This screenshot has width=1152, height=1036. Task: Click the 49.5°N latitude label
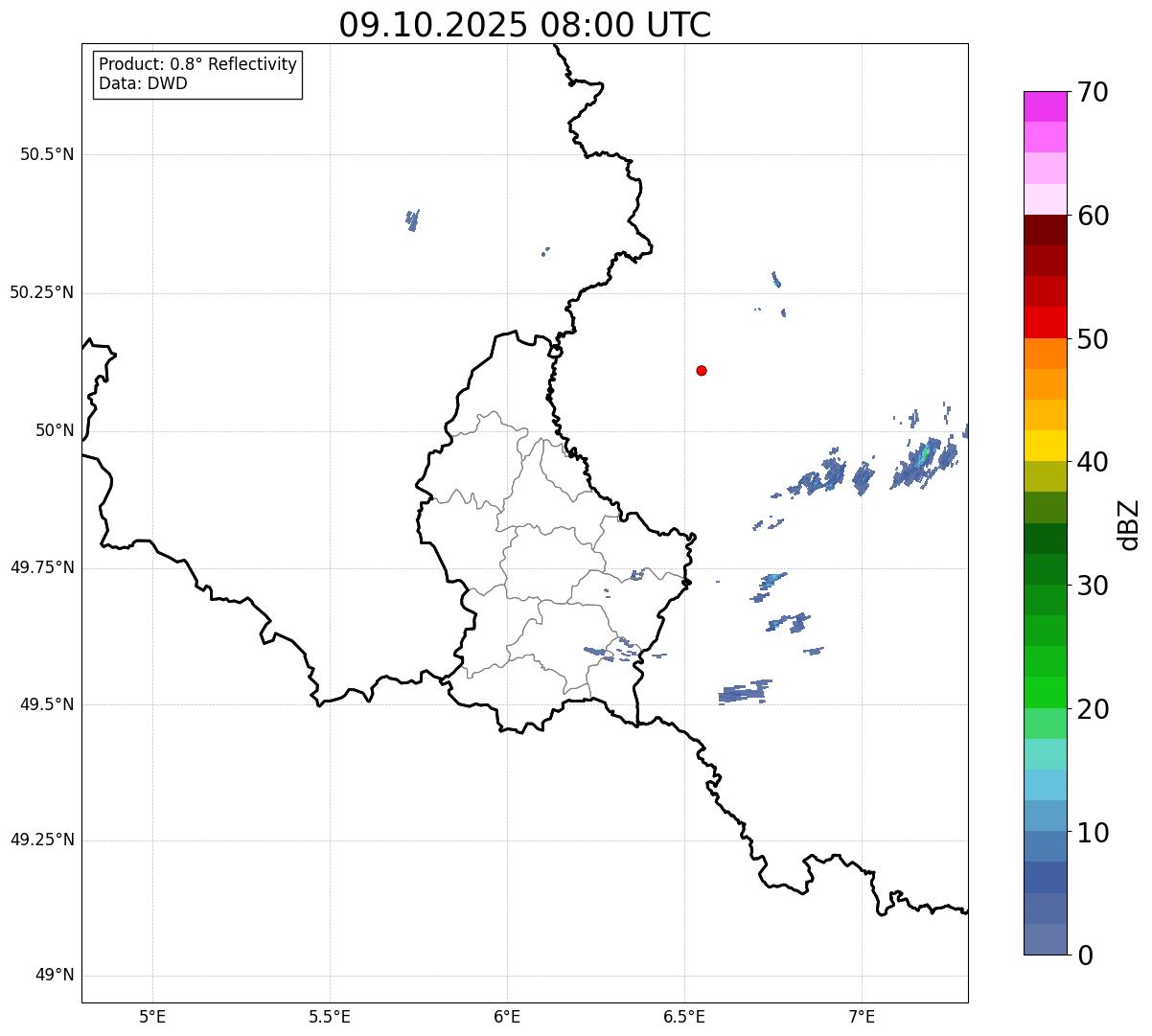tap(47, 704)
